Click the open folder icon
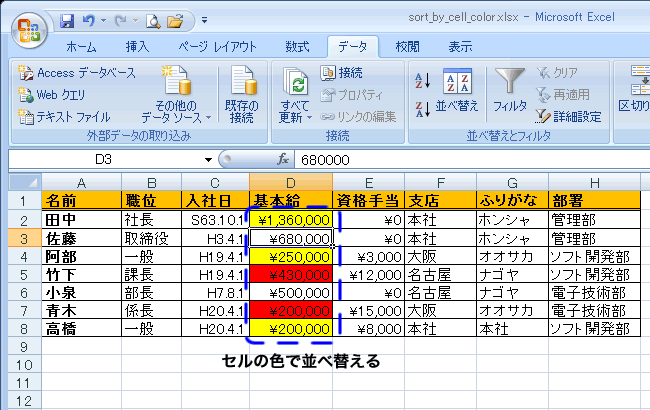The width and height of the screenshot is (650, 410). tap(175, 20)
